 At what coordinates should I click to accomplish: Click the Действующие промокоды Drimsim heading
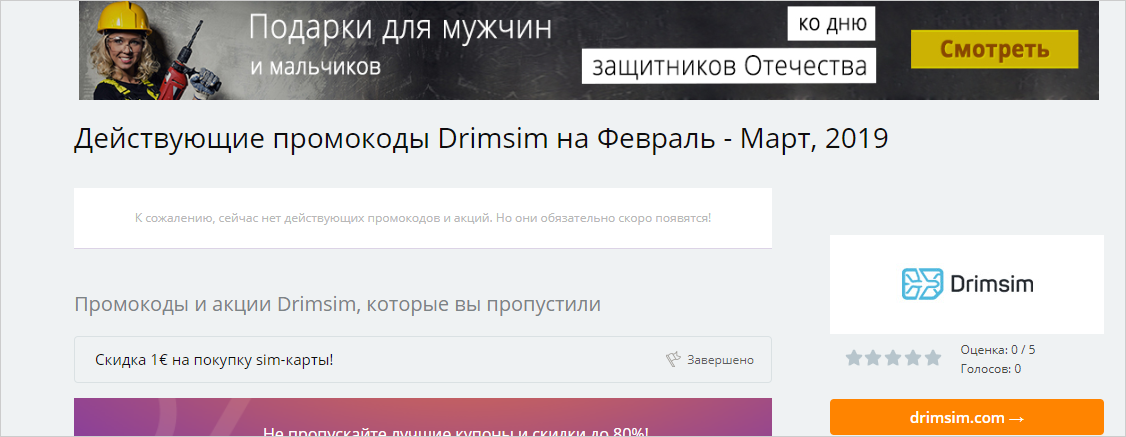(x=480, y=138)
